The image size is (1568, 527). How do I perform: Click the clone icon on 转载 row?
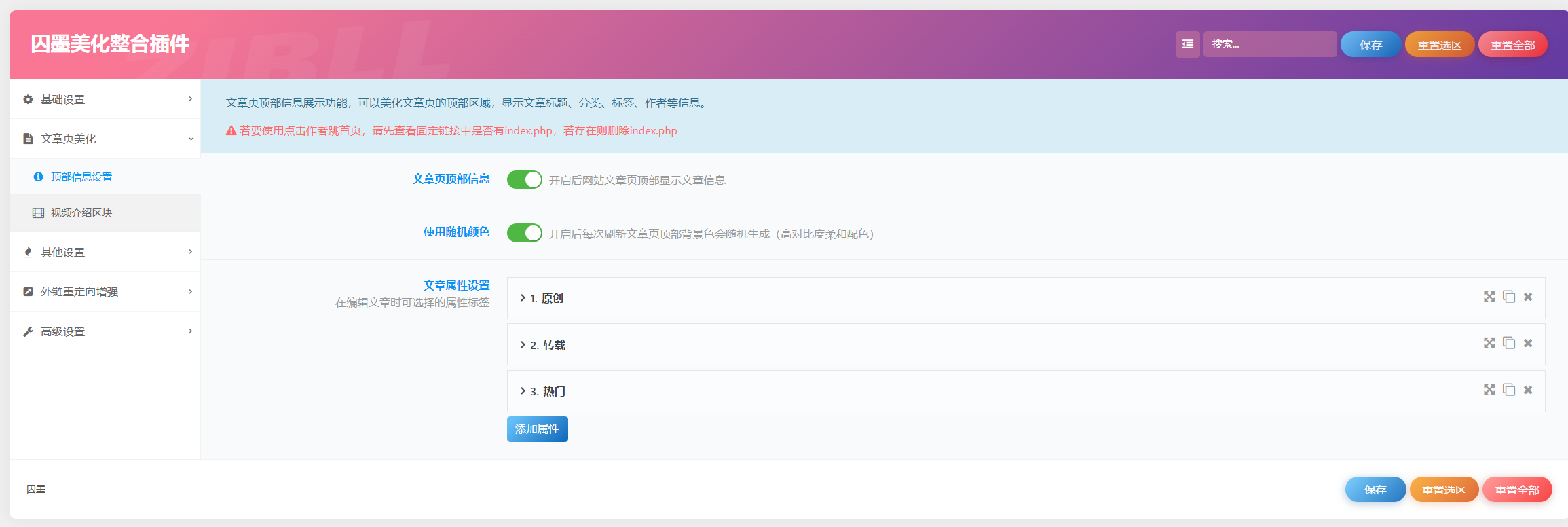pos(1509,343)
